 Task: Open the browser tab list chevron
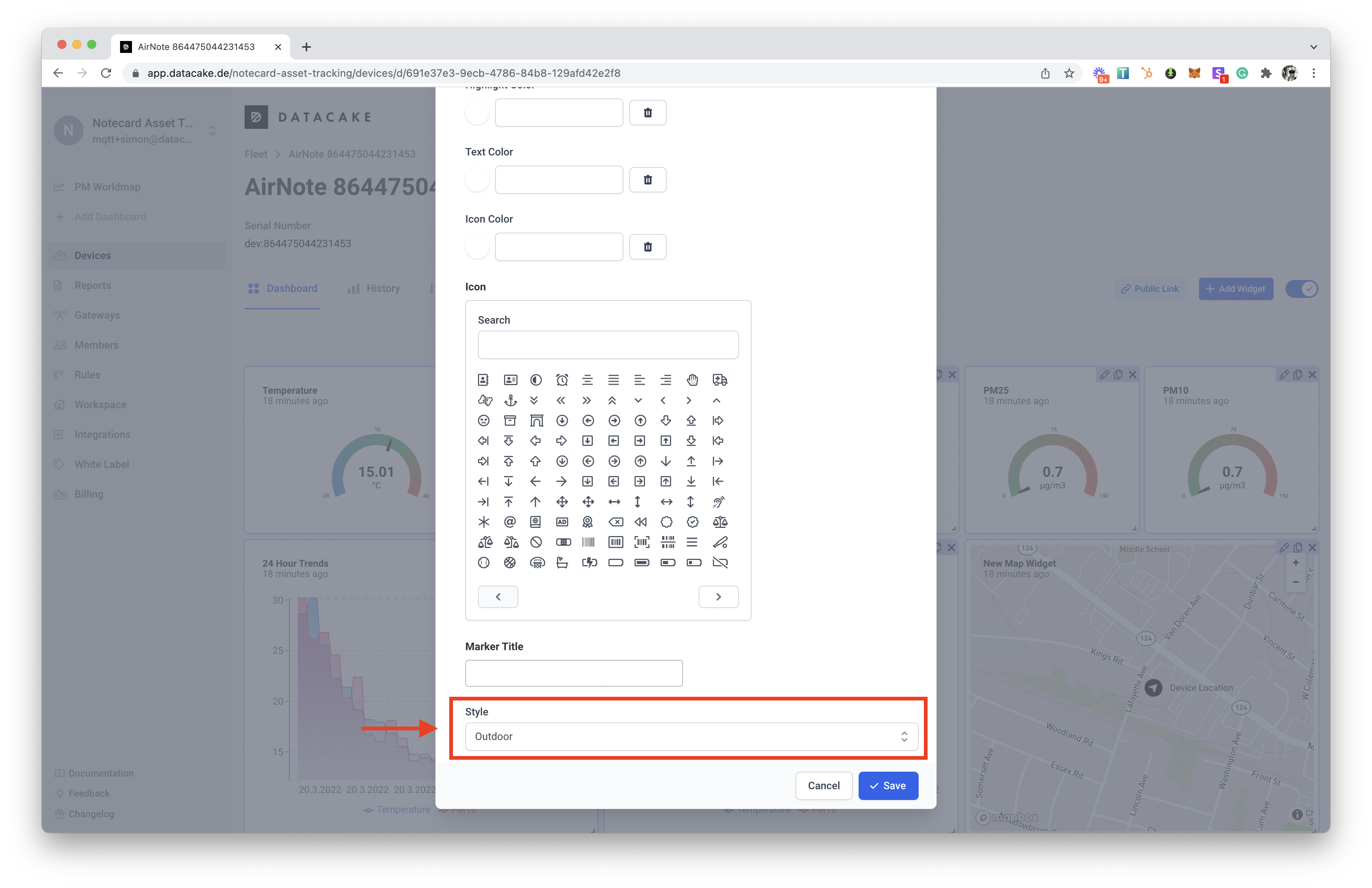point(1313,47)
